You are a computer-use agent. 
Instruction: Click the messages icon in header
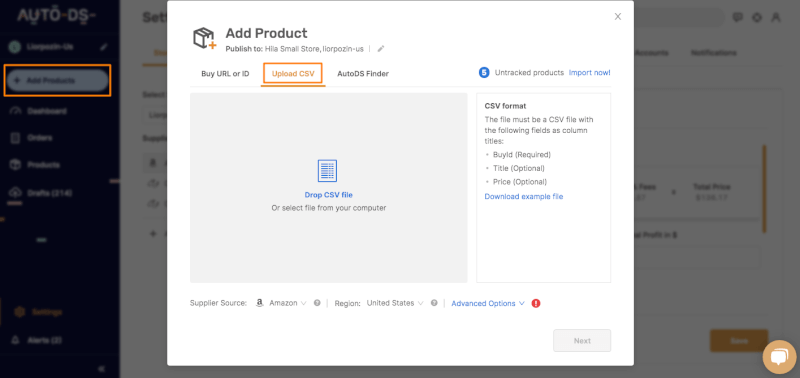click(737, 17)
